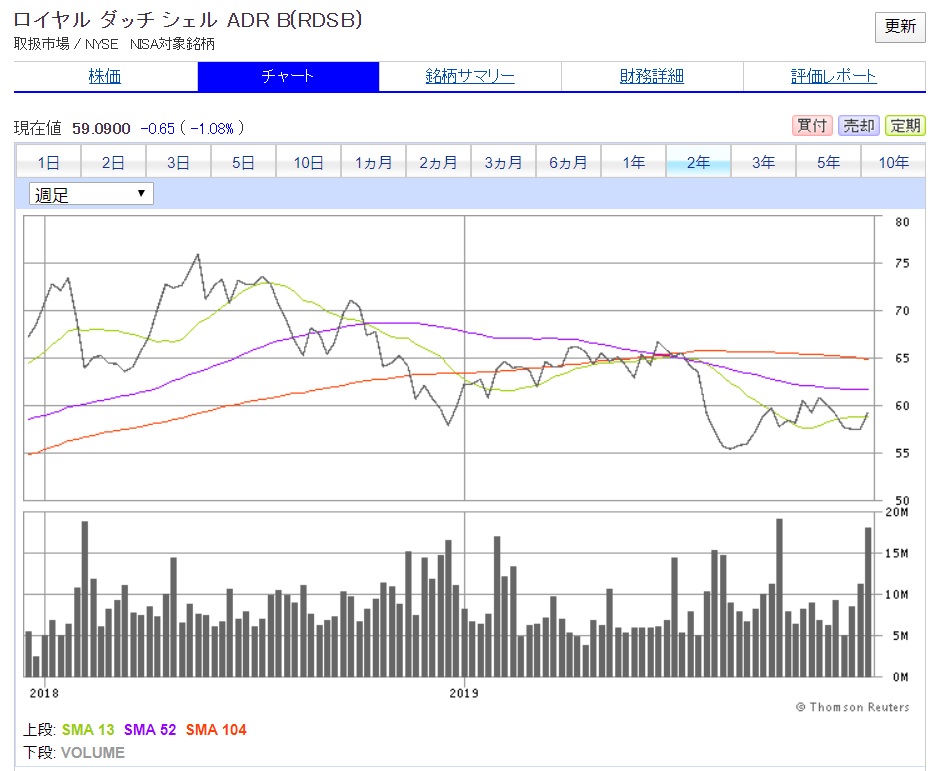Viewport: 935px width, 771px height.
Task: Click the stock title ロイヤル ダッチ シェル ADR B
Action: [x=188, y=20]
